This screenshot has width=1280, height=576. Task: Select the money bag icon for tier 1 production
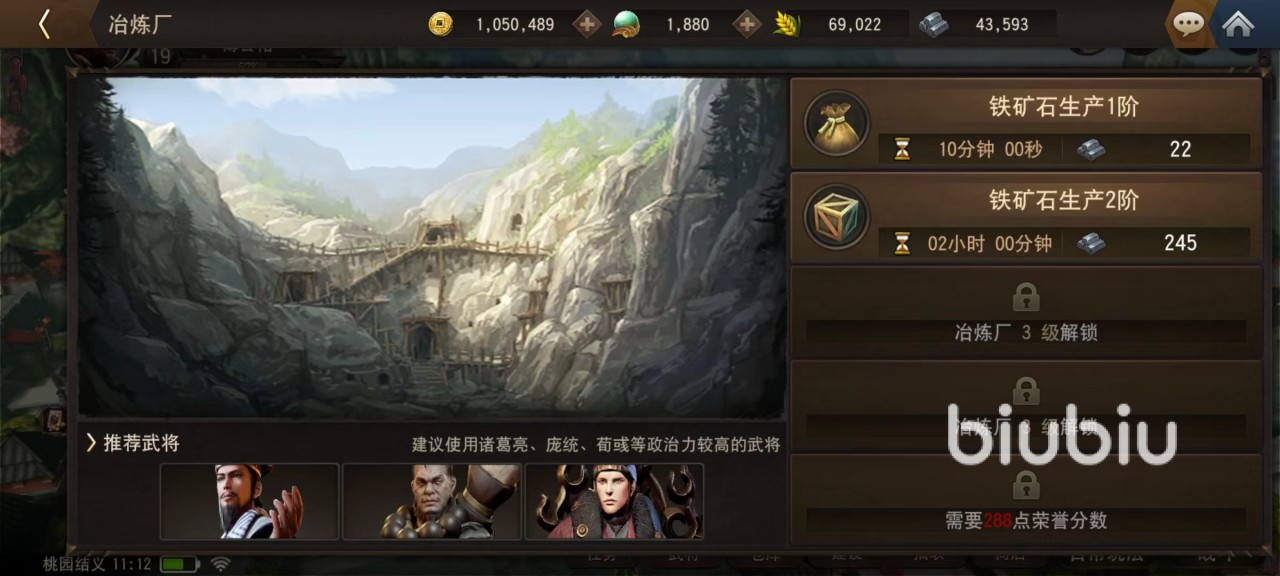click(x=837, y=123)
